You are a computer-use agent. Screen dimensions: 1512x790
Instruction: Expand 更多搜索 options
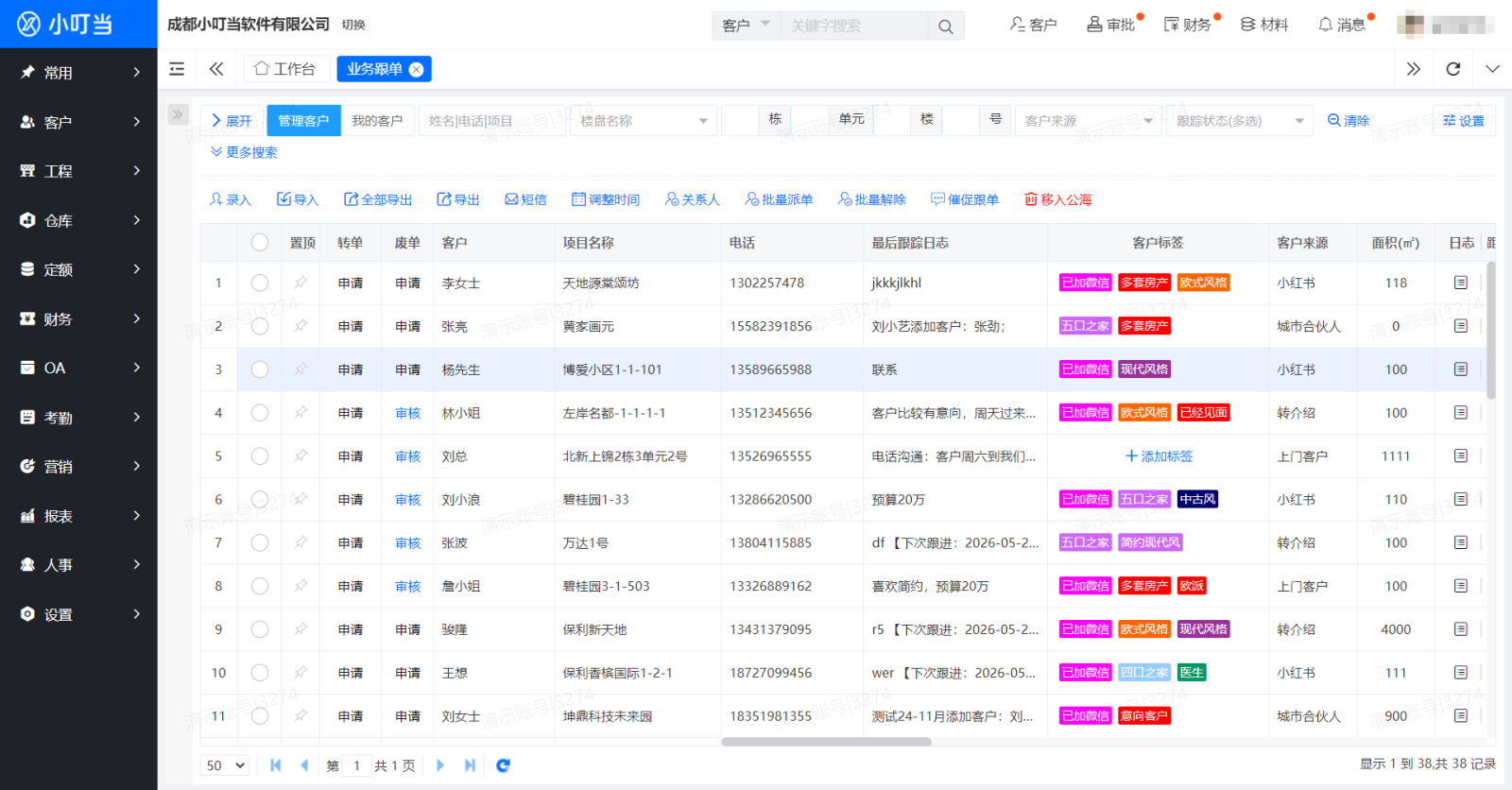click(244, 152)
